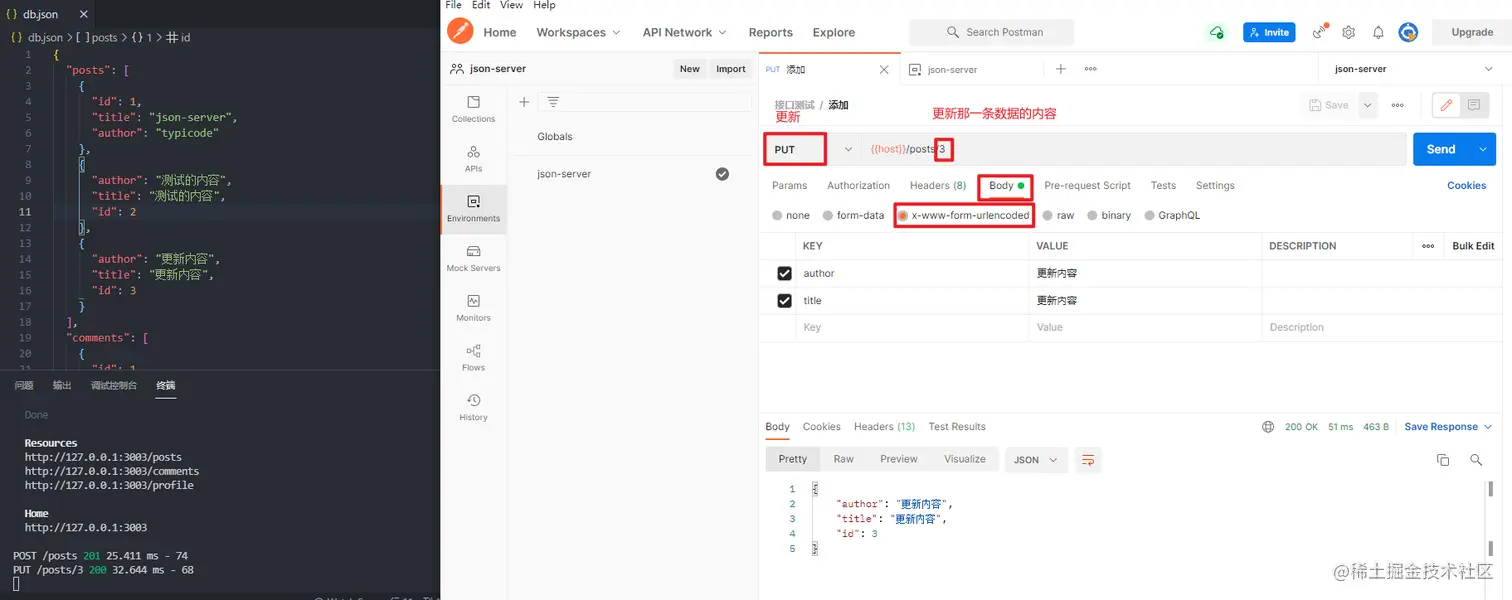Image resolution: width=1512 pixels, height=600 pixels.
Task: Open Cookies management link
Action: (x=1466, y=185)
